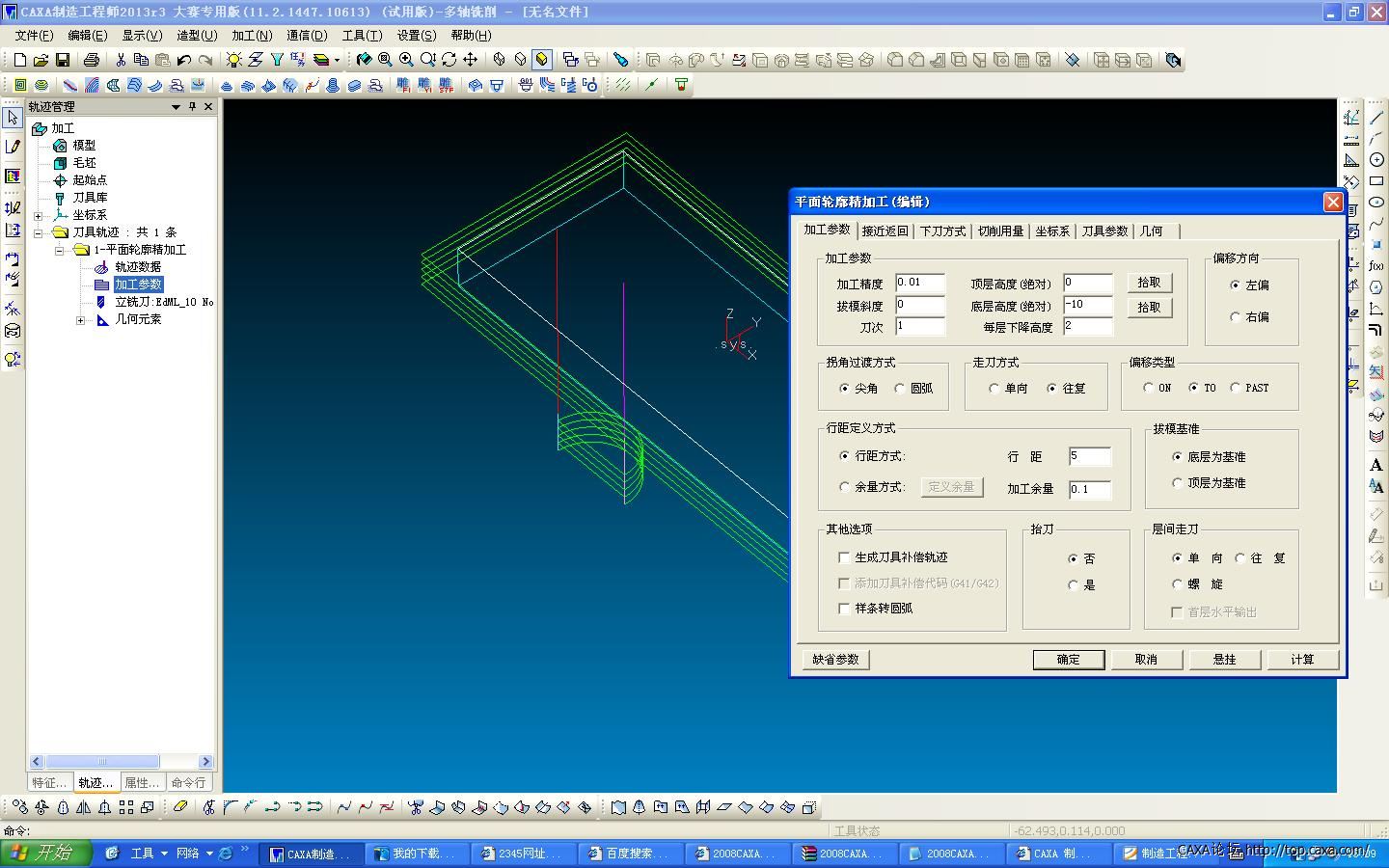Collapse the 1-平面轮廓精加工 node
This screenshot has height=868, width=1389.
click(x=60, y=250)
